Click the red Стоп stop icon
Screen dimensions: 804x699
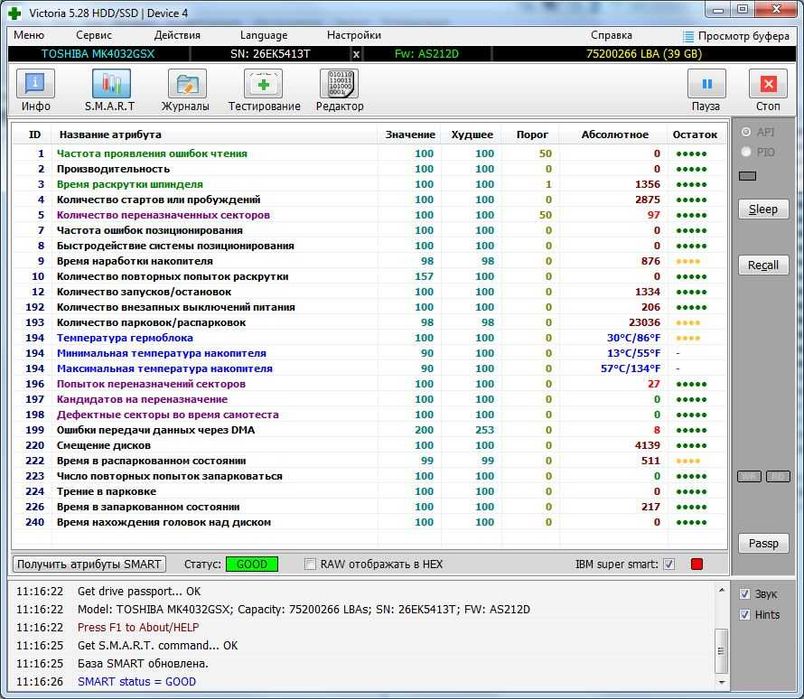pos(768,84)
